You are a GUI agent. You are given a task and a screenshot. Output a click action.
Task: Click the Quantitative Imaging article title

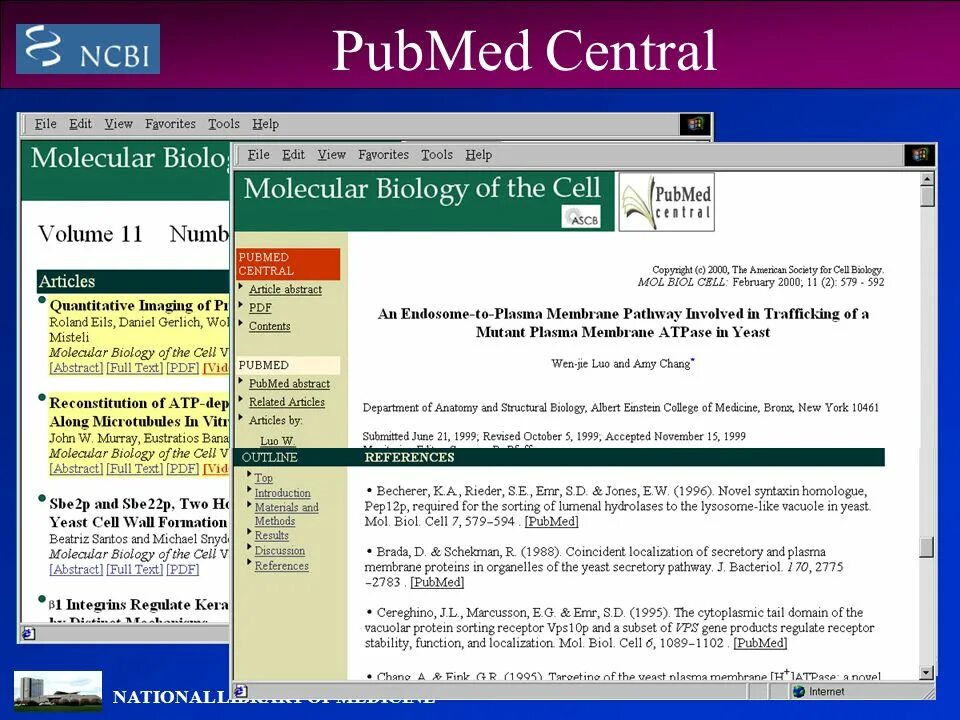point(139,305)
